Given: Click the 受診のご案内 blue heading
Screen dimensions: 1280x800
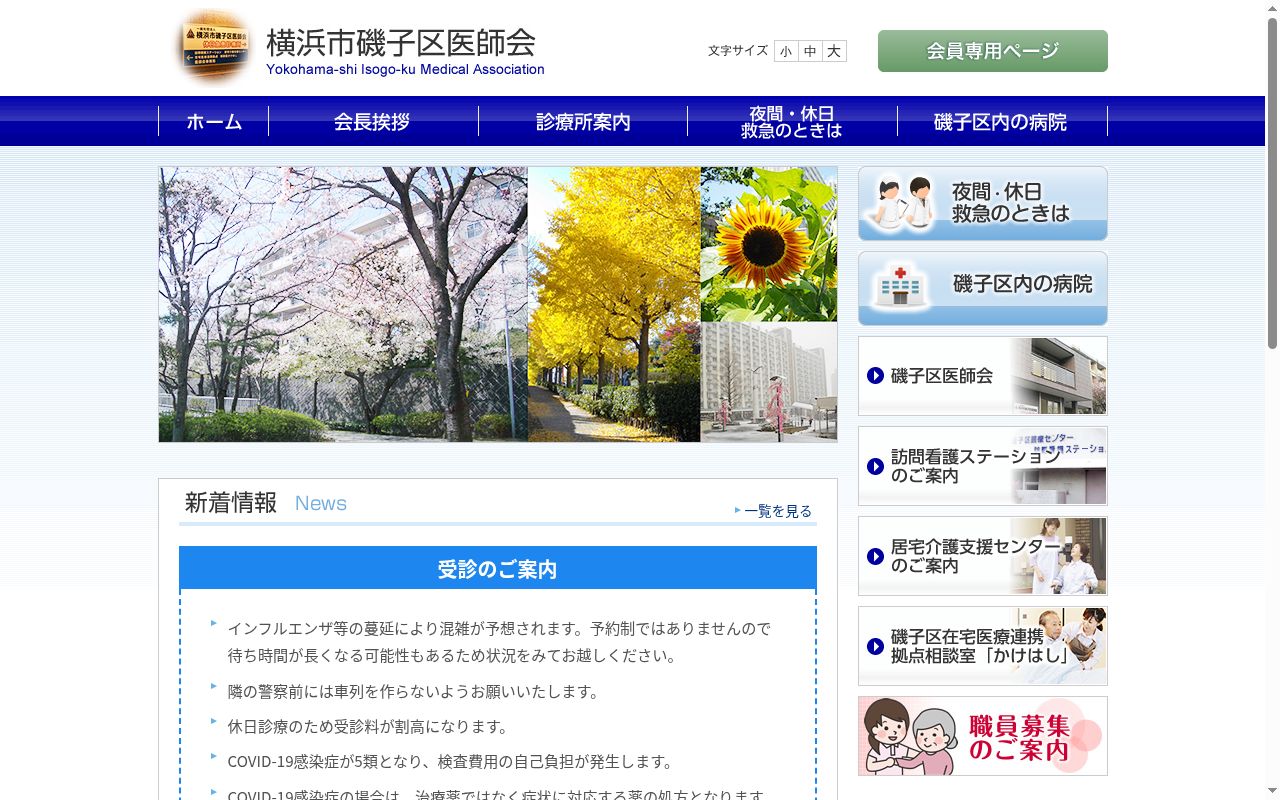Looking at the screenshot, I should [x=498, y=568].
